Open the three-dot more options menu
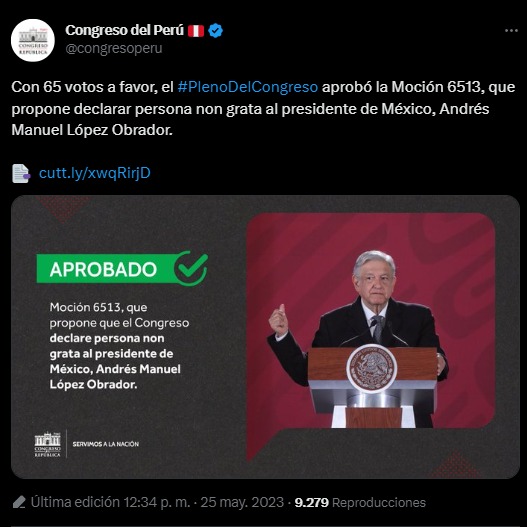The width and height of the screenshot is (527, 527). (511, 31)
